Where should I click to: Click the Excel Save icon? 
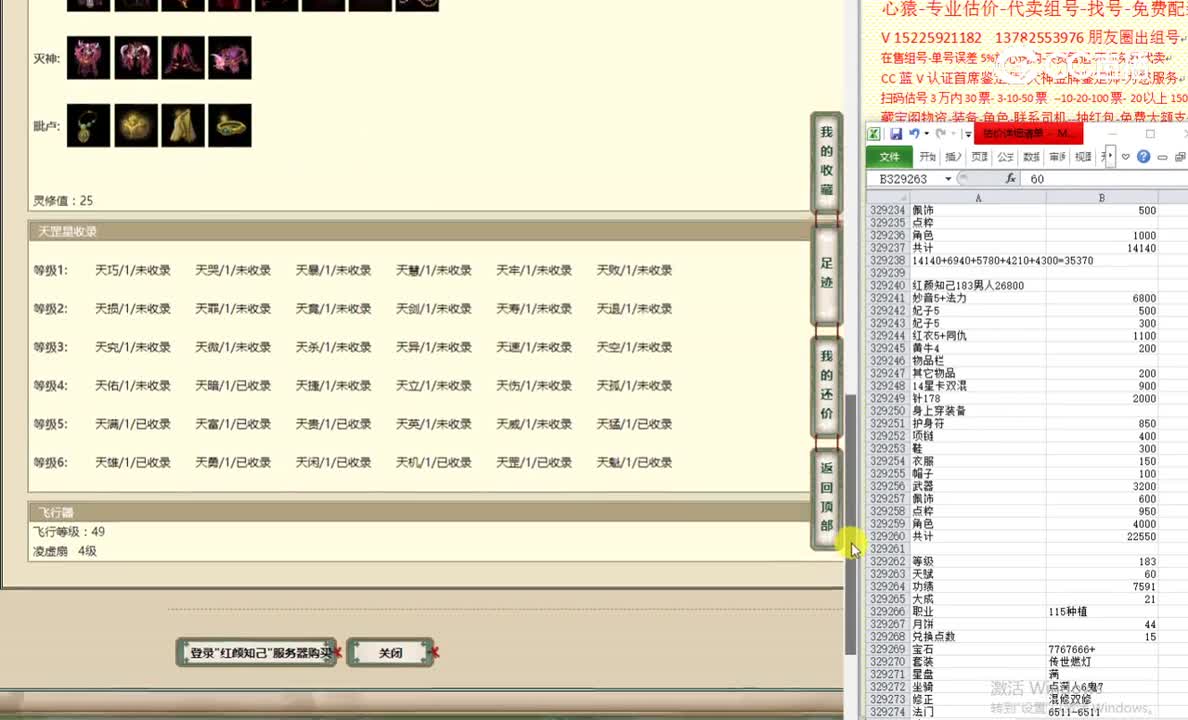(898, 133)
